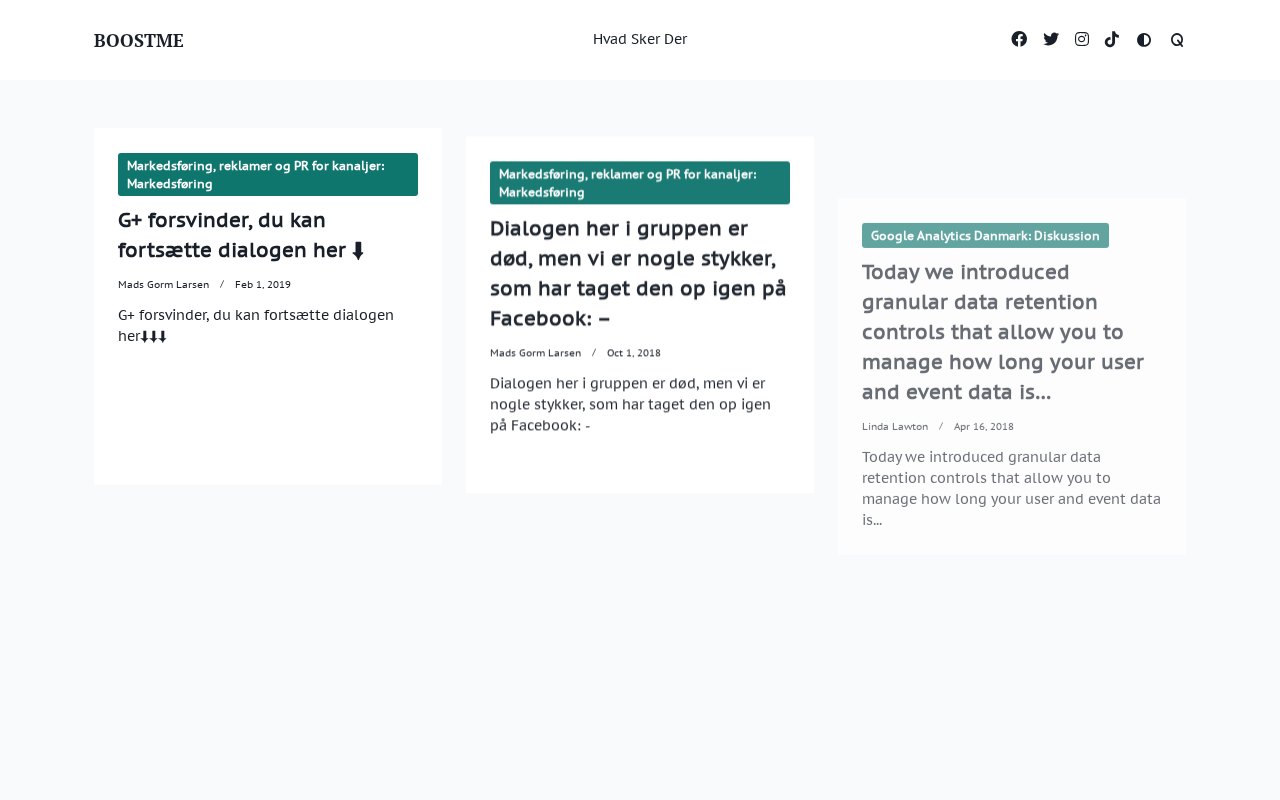
Task: Open the Instagram social icon
Action: 1082,39
